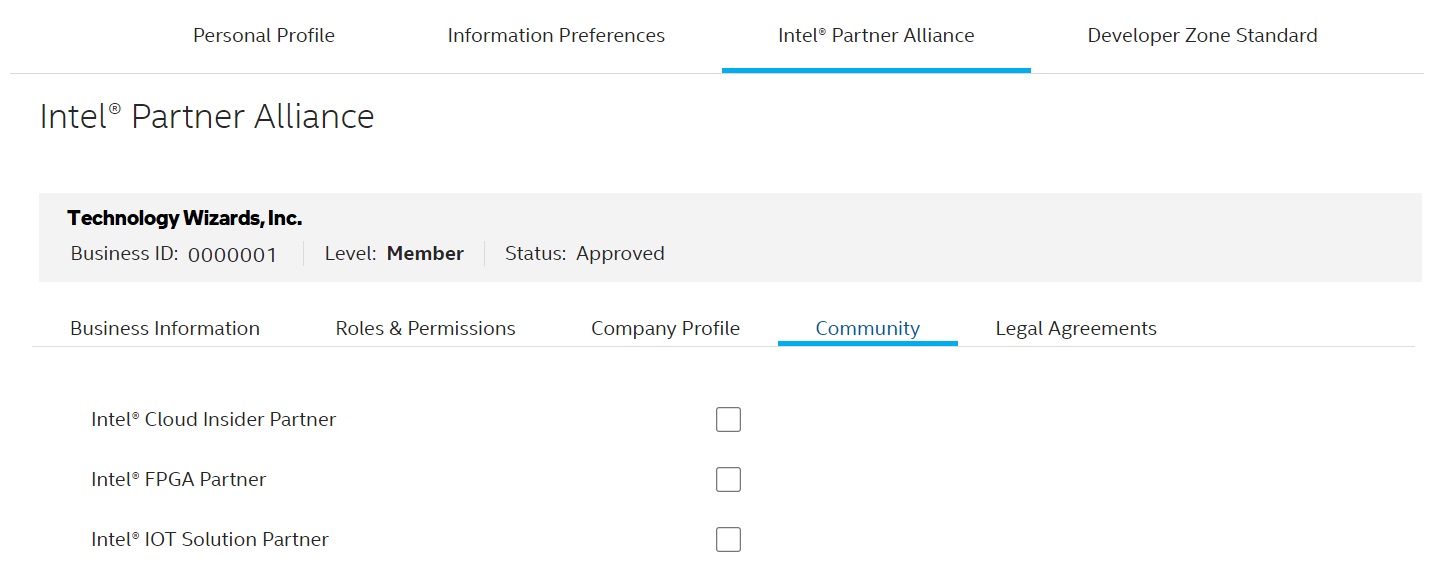1443x586 pixels.
Task: Tick the Intel FPGA Partner checkbox
Action: (728, 480)
